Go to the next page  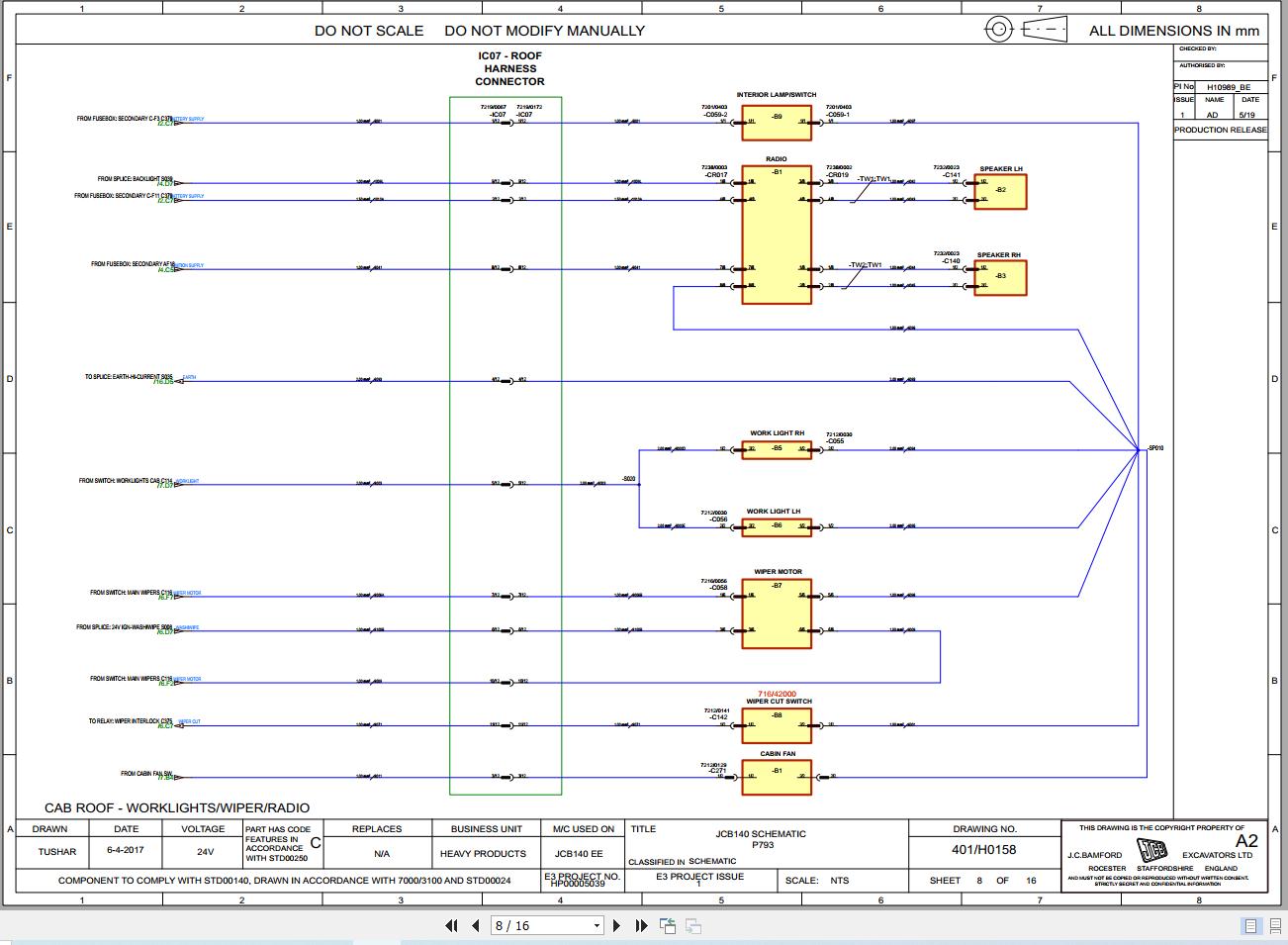pyautogui.click(x=617, y=926)
